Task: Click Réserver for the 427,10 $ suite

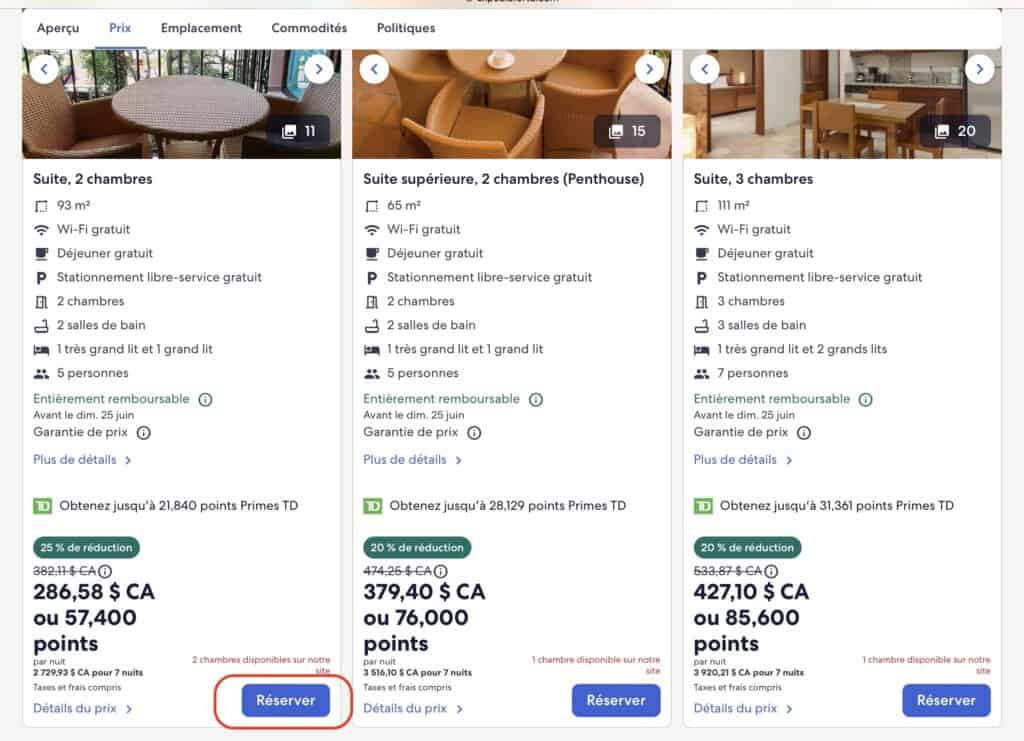Action: coord(946,701)
